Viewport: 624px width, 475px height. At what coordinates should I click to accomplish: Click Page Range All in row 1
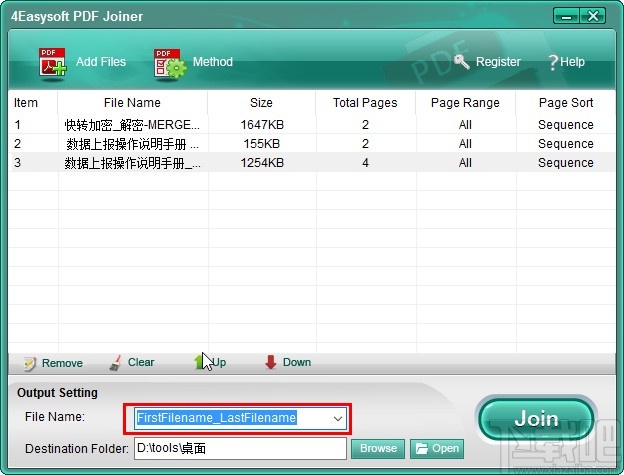point(465,125)
